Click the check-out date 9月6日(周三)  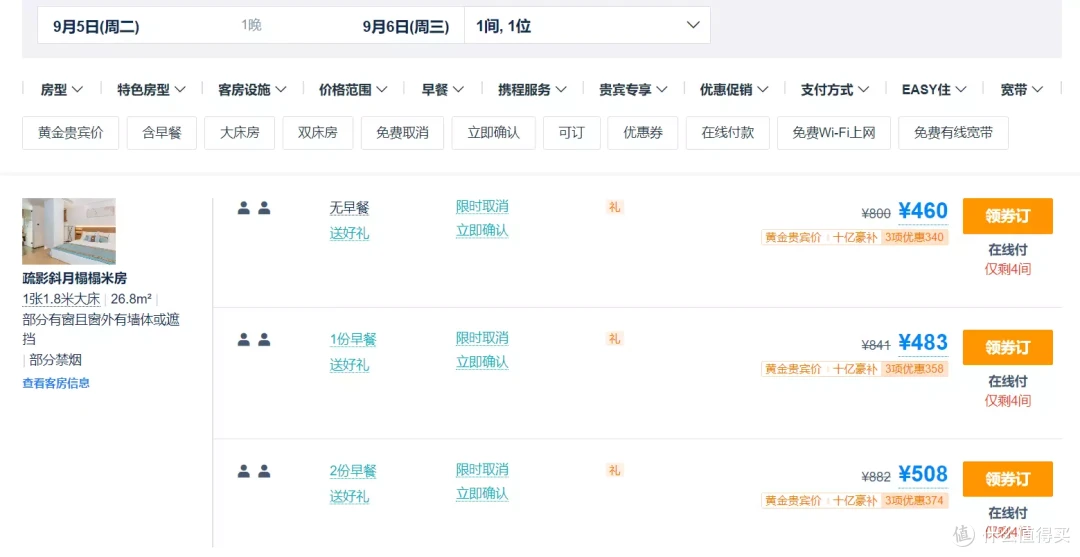406,27
